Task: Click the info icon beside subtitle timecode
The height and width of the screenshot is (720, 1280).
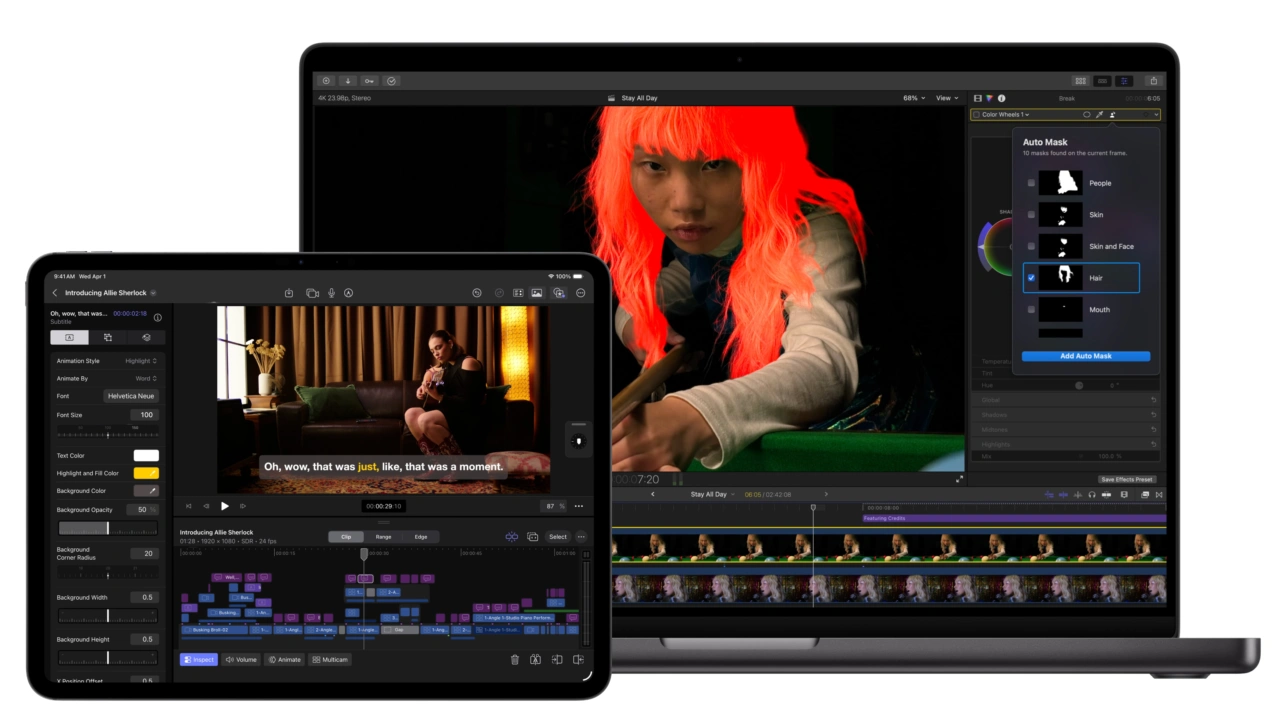Action: (157, 317)
